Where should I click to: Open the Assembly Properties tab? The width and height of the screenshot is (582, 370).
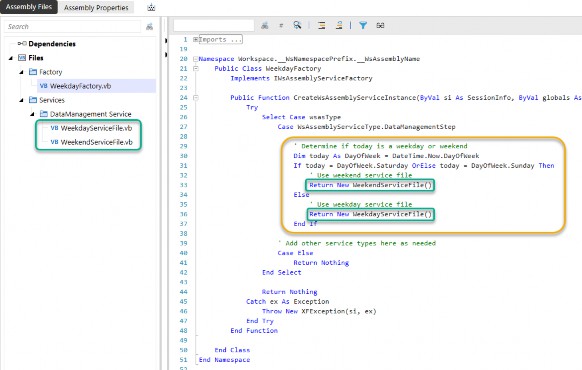pos(96,7)
